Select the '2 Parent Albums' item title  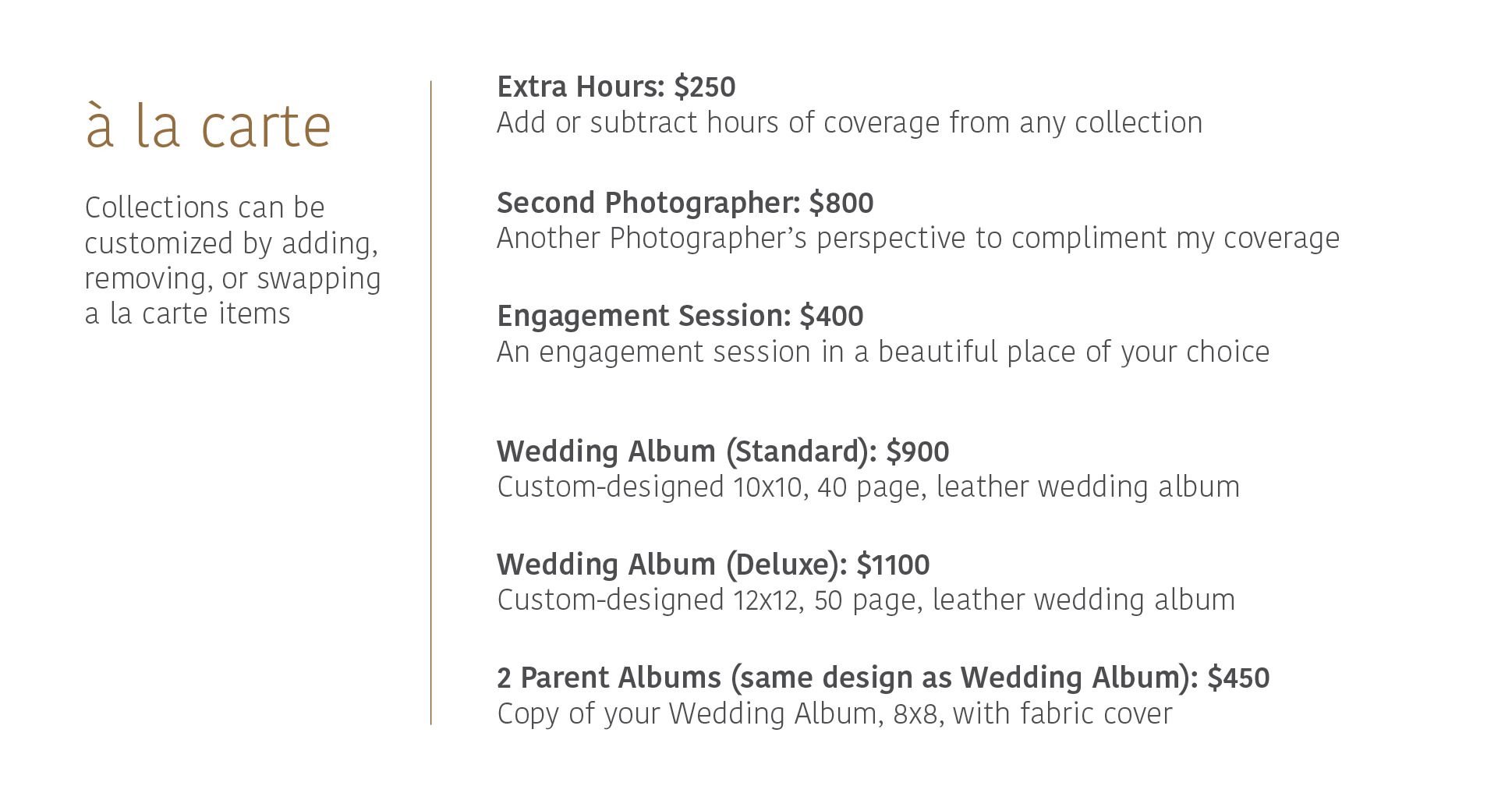pos(846,678)
